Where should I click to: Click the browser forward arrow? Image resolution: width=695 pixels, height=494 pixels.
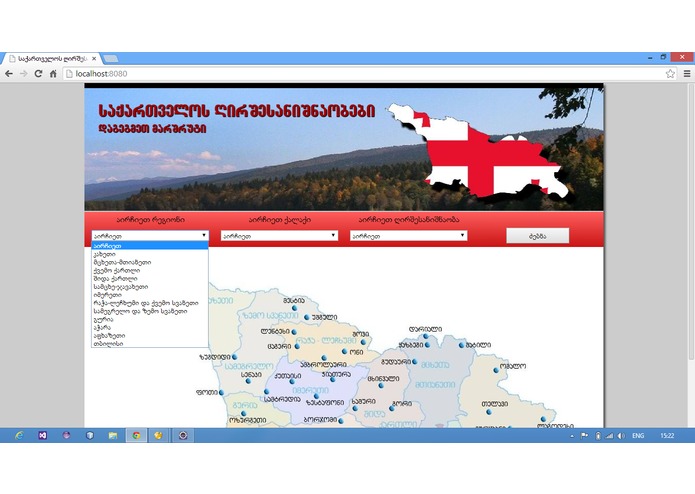coord(23,74)
